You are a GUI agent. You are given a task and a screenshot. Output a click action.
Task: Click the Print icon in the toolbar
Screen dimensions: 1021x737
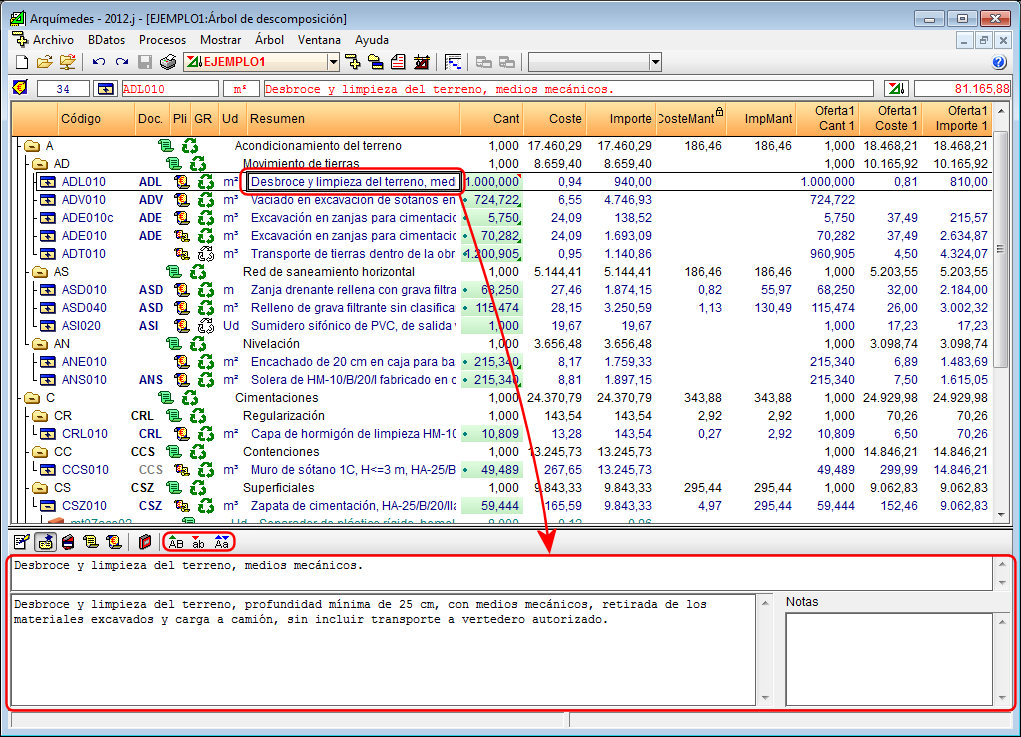click(x=168, y=62)
